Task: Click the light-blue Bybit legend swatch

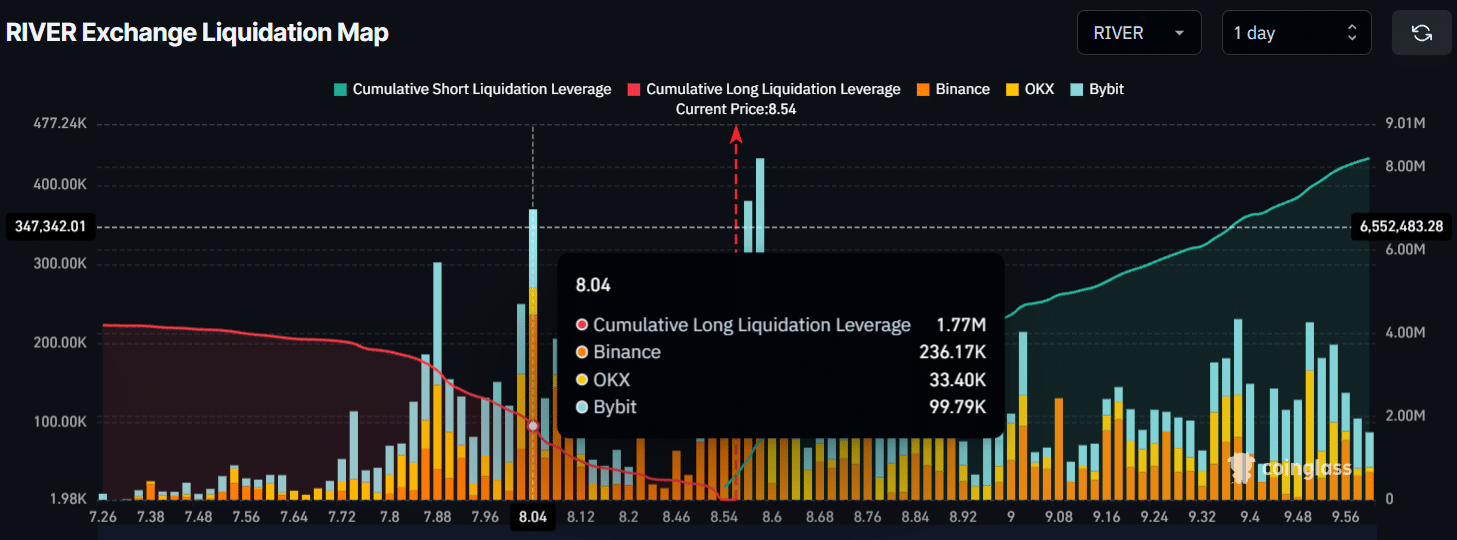Action: click(1078, 89)
